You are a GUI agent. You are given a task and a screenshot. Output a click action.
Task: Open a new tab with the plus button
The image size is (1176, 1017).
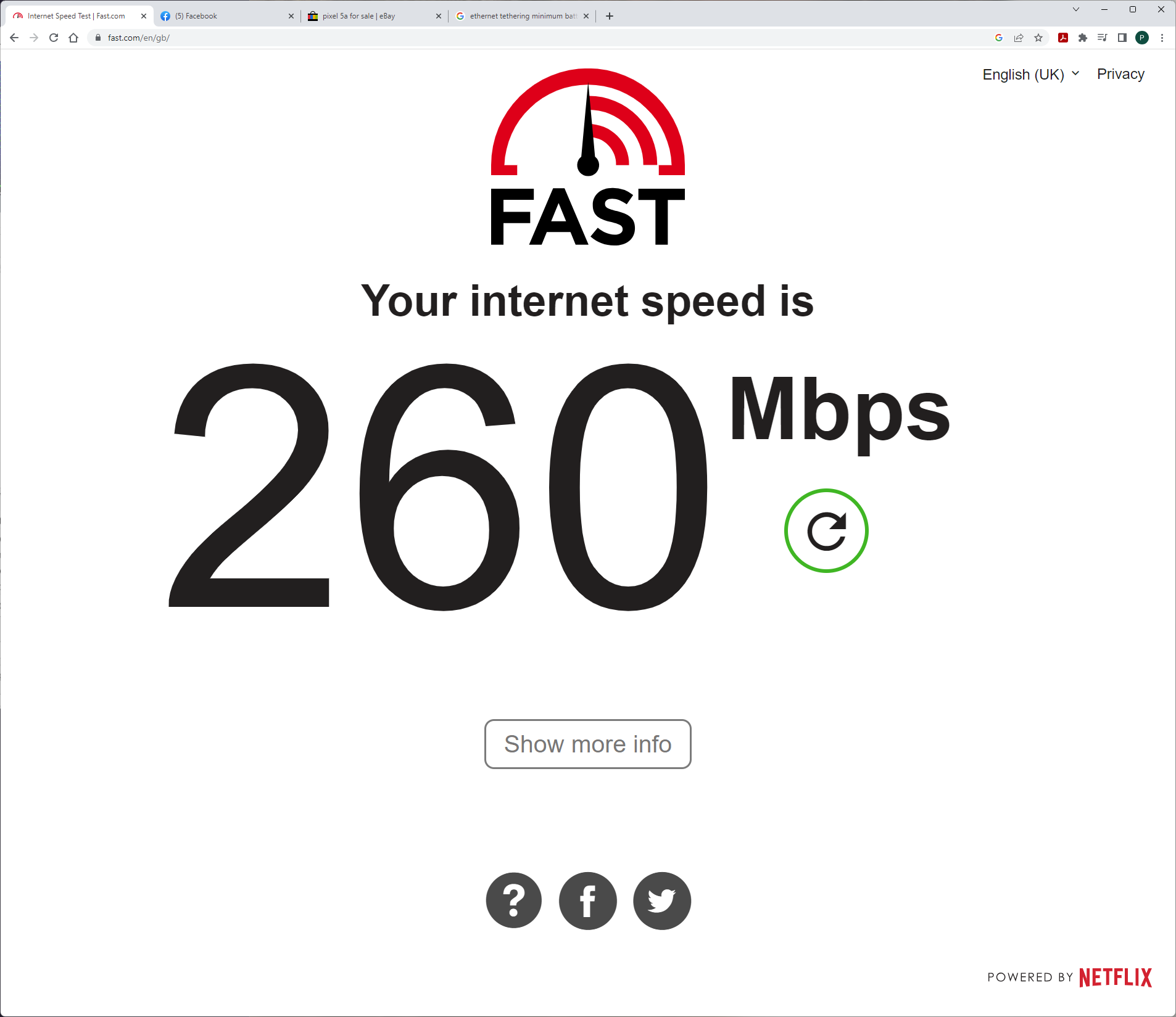(x=610, y=16)
